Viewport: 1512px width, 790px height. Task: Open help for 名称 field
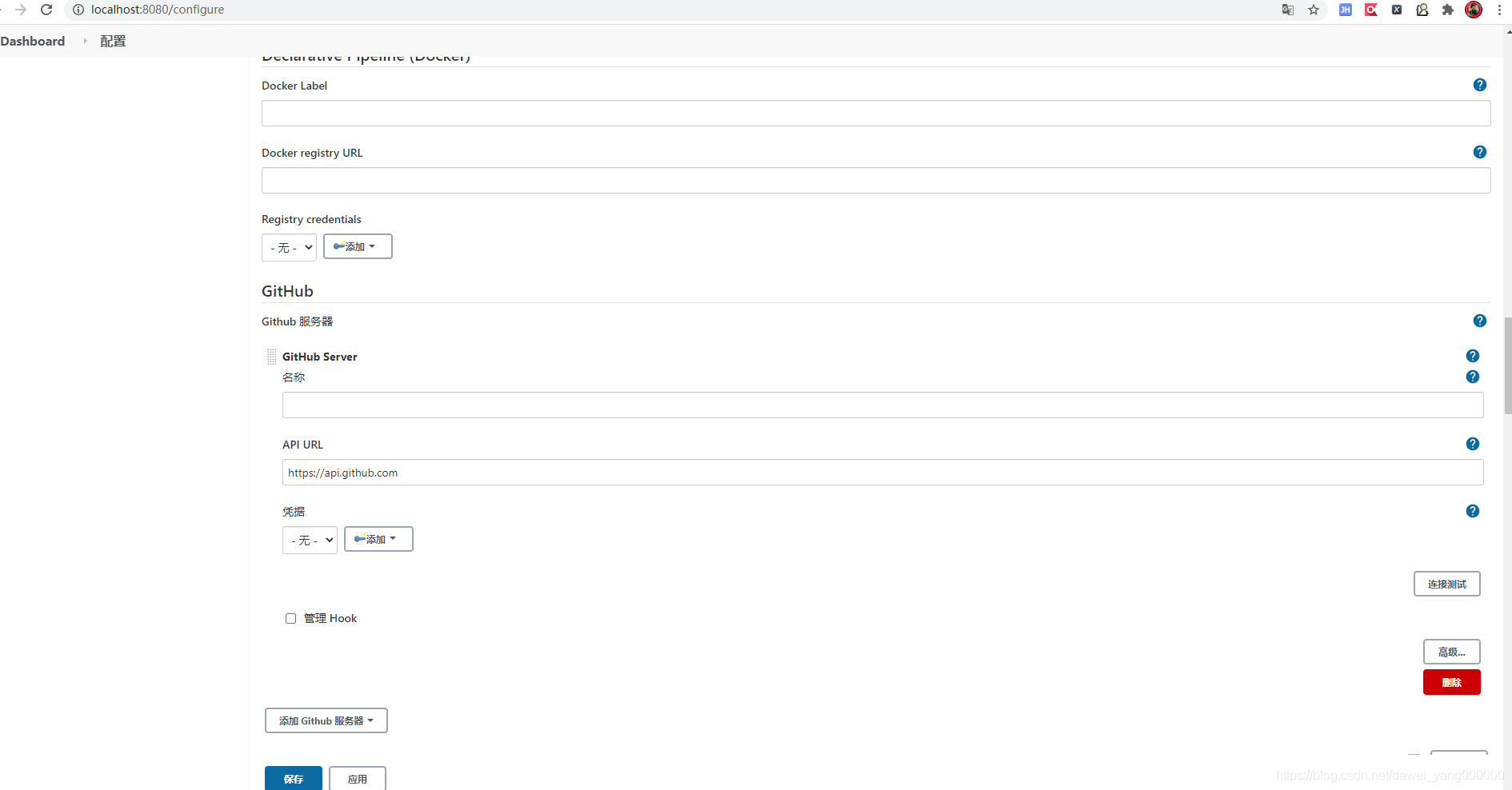pyautogui.click(x=1472, y=377)
